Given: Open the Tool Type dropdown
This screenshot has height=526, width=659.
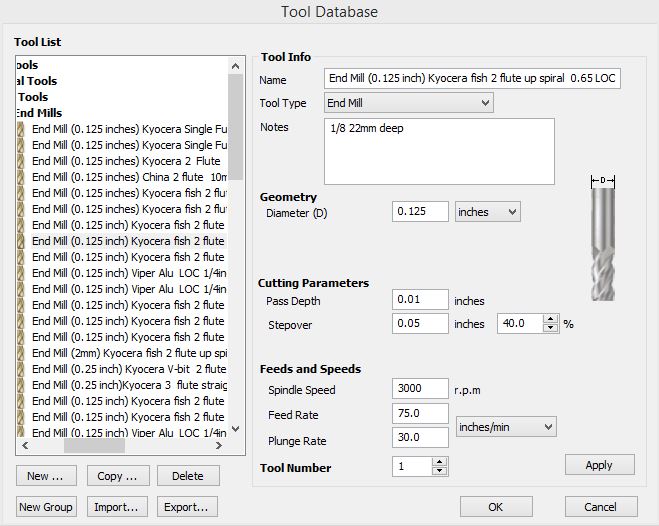Looking at the screenshot, I should click(409, 103).
